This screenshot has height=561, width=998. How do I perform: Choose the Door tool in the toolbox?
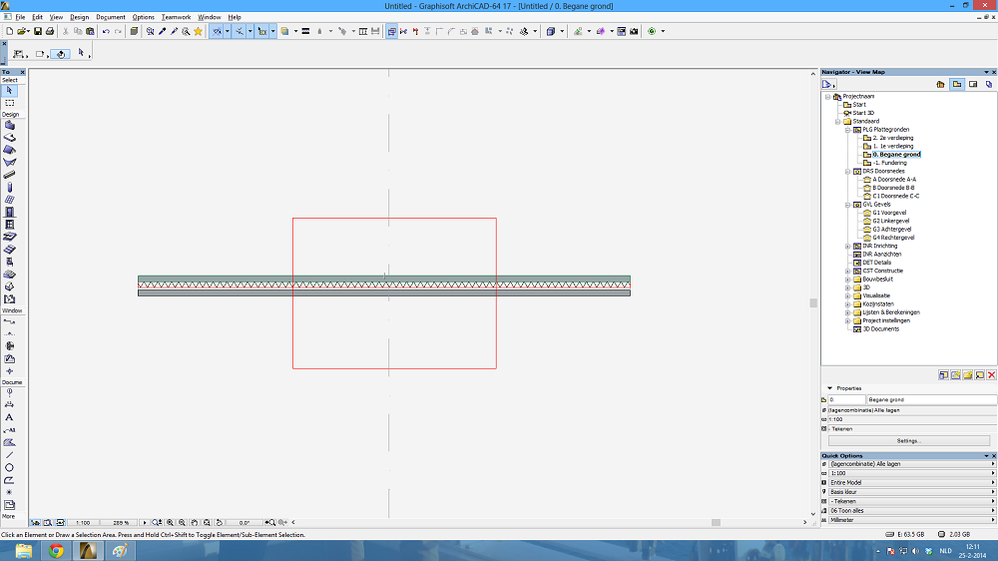(10, 212)
